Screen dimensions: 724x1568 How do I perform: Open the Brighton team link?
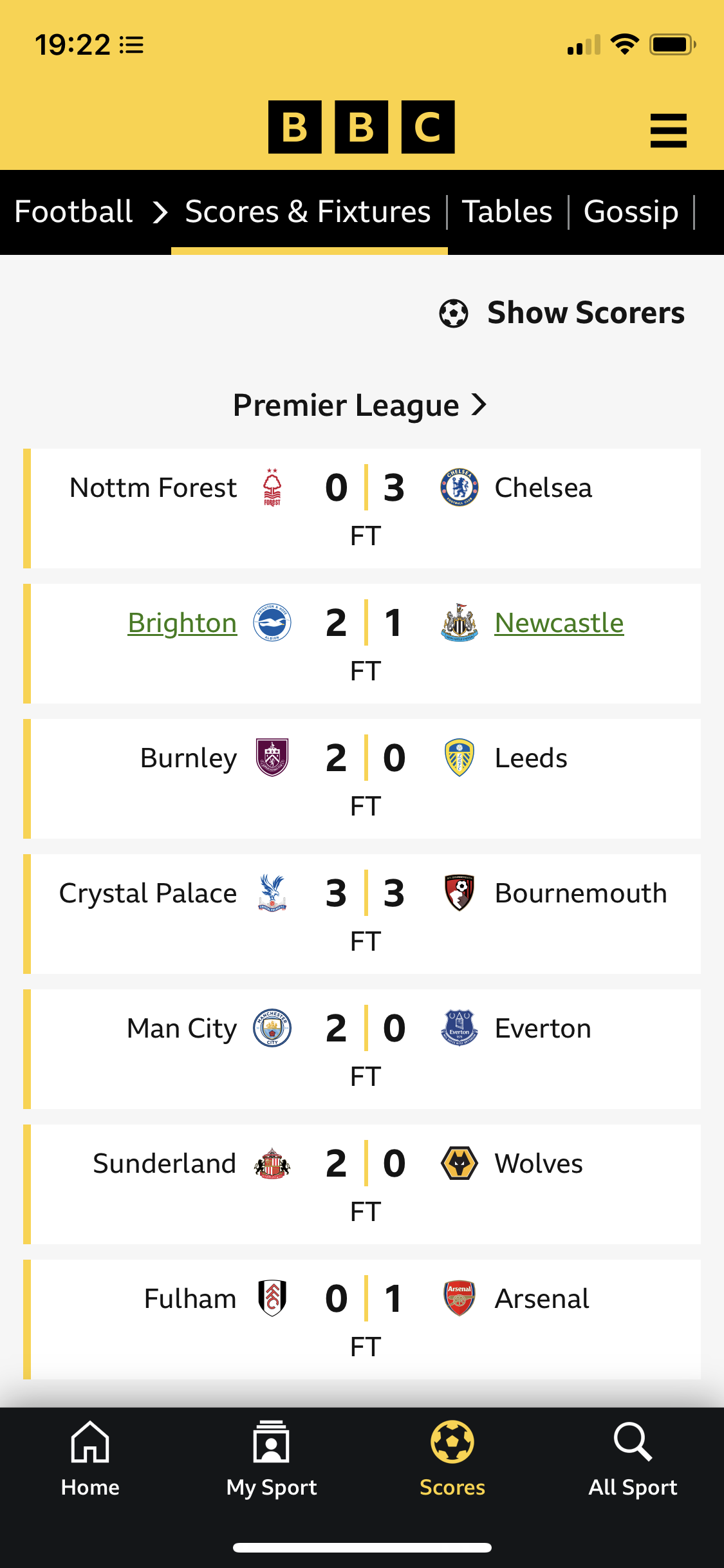point(182,623)
